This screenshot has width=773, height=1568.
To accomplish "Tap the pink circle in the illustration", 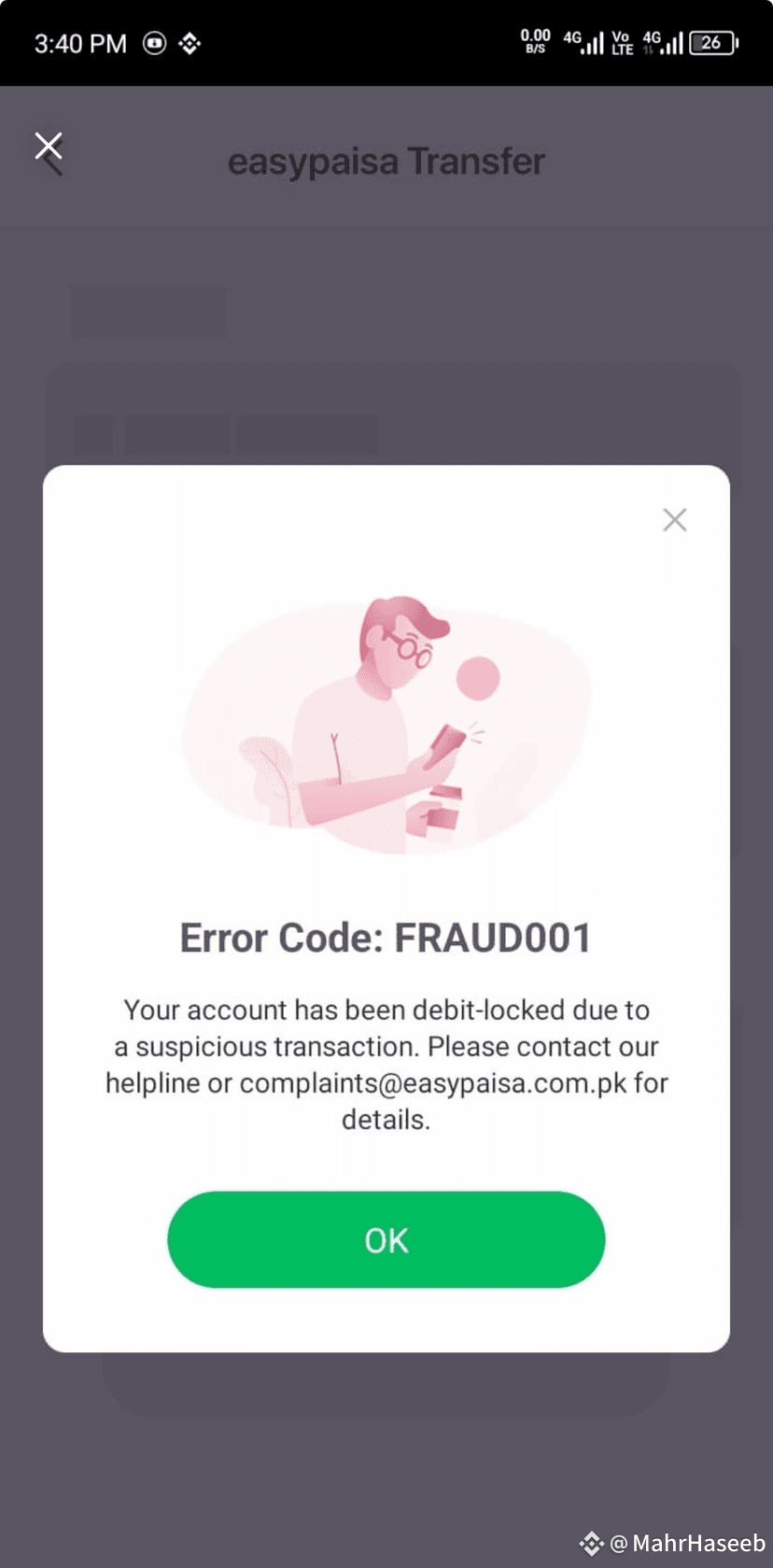I will (x=478, y=678).
